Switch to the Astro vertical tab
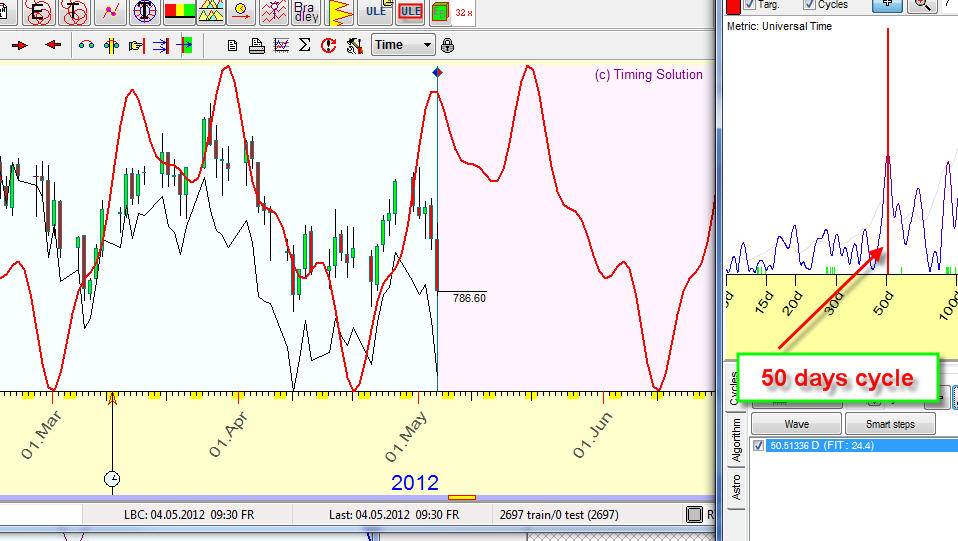The height and width of the screenshot is (541, 958). coord(736,487)
